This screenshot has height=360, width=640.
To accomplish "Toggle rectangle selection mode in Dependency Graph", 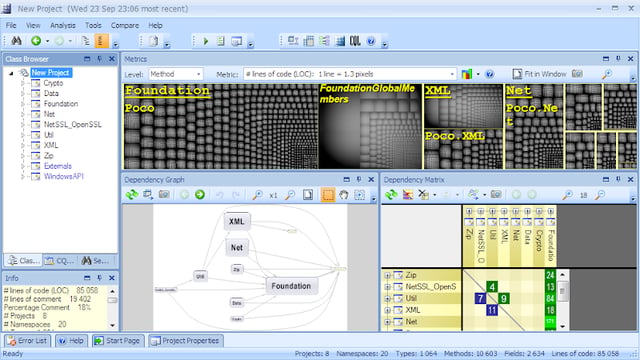I will point(328,195).
